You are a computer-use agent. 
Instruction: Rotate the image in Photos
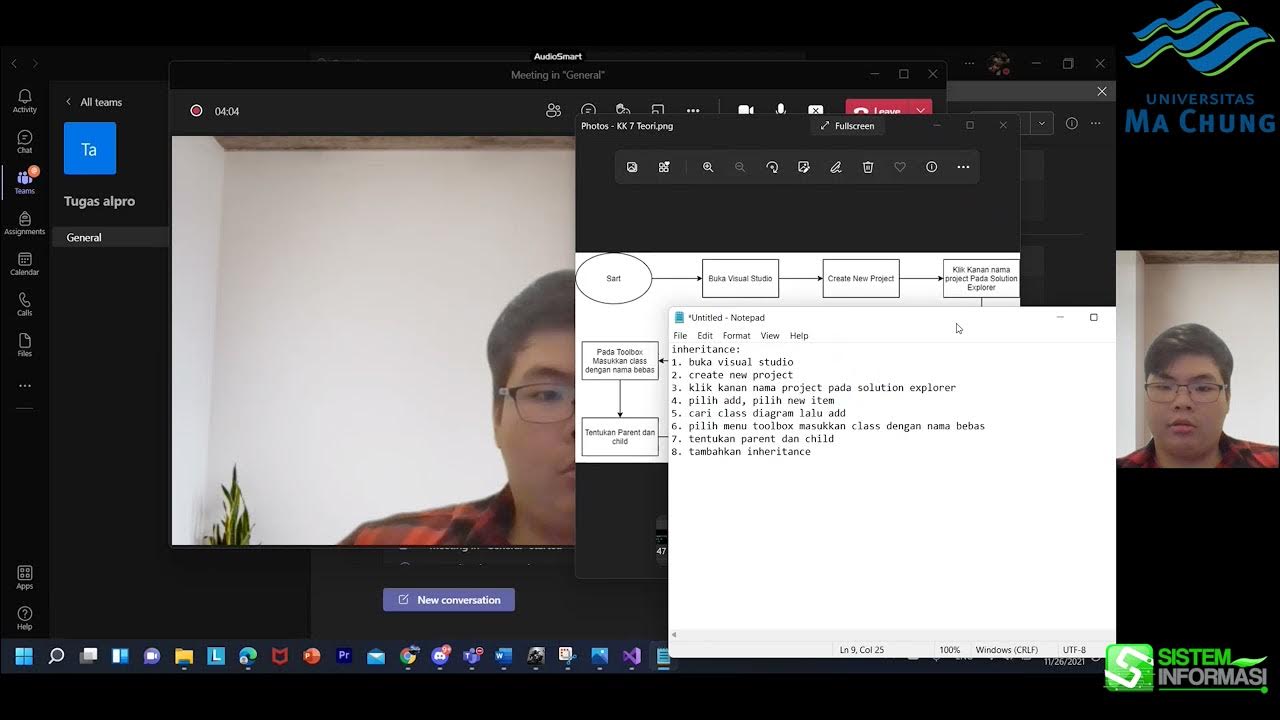(x=772, y=167)
